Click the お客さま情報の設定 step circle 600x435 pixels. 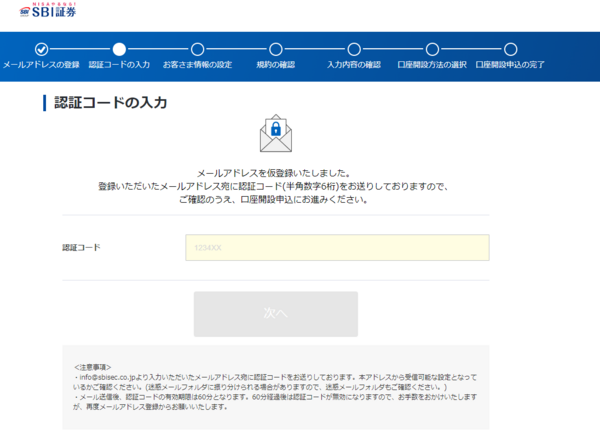[197, 49]
